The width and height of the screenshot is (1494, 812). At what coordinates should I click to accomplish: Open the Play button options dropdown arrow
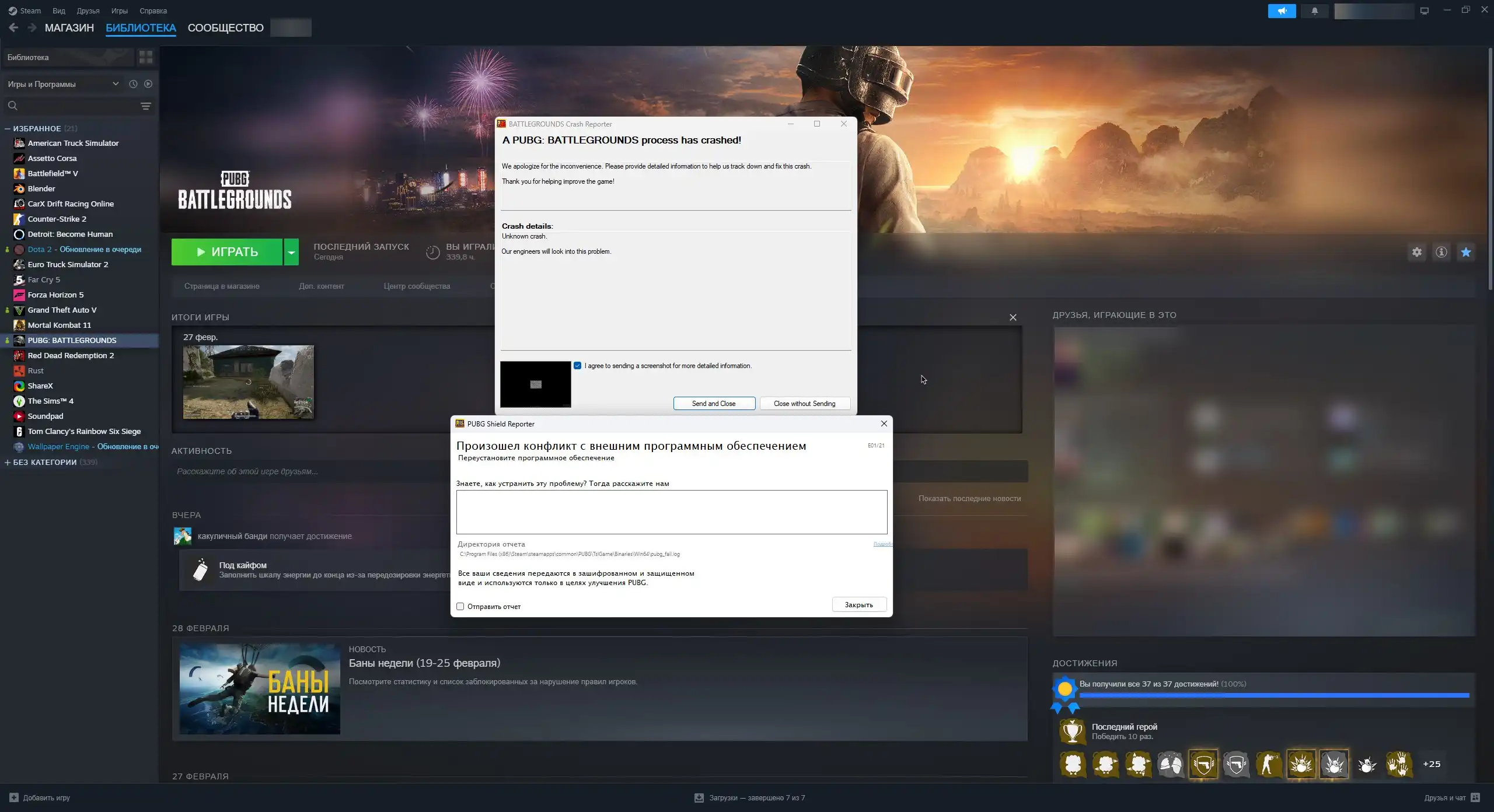coord(291,252)
